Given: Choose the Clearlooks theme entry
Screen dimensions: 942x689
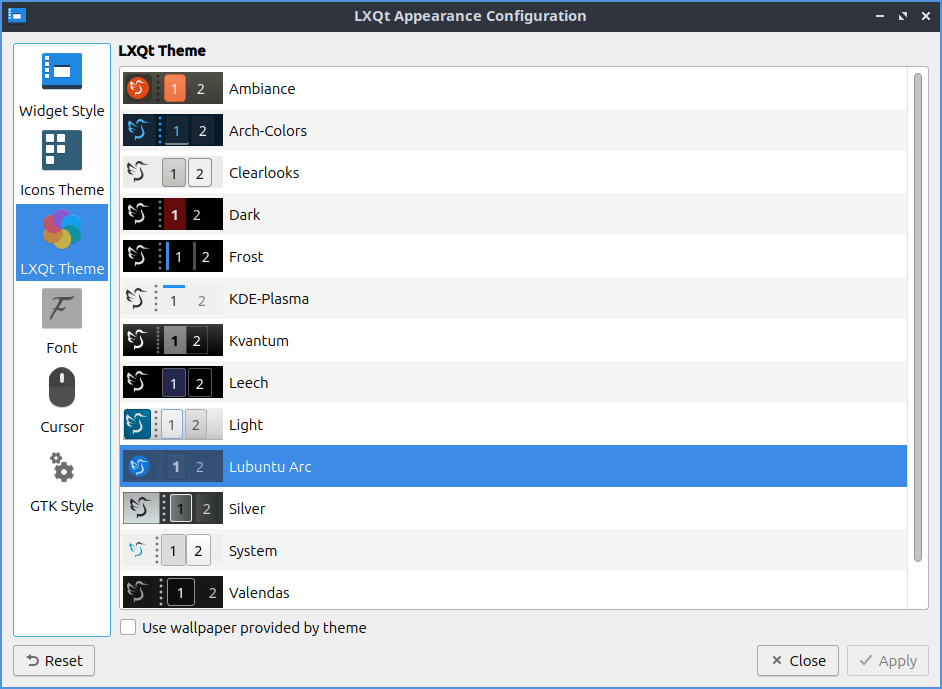Looking at the screenshot, I should [264, 173].
